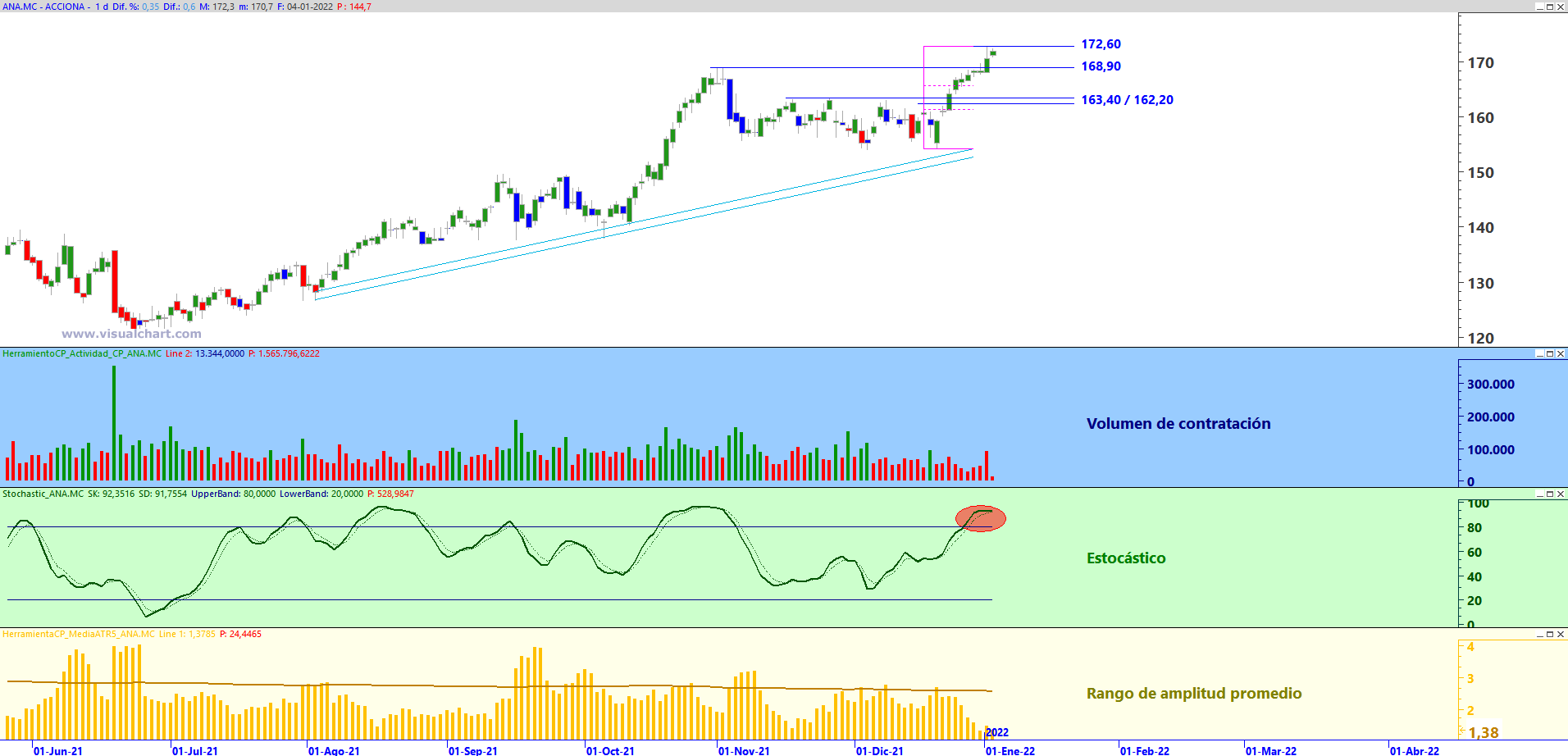The width and height of the screenshot is (1568, 756).
Task: Click the "2022" year marker in ATR panel
Action: tap(997, 733)
